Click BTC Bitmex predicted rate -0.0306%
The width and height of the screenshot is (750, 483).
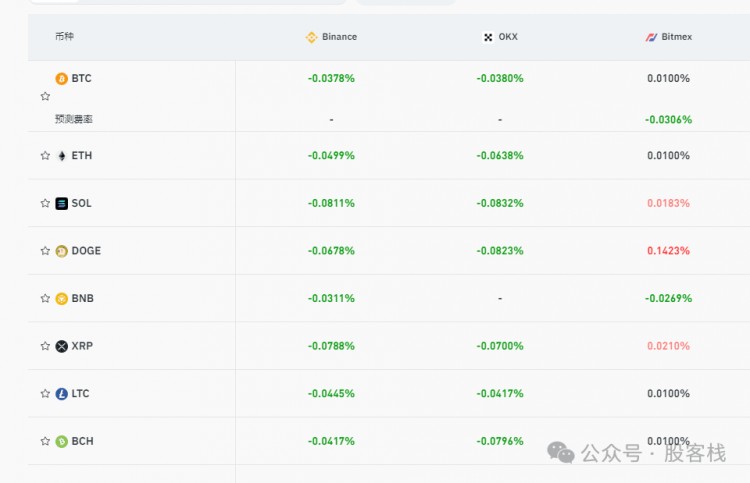click(x=668, y=120)
